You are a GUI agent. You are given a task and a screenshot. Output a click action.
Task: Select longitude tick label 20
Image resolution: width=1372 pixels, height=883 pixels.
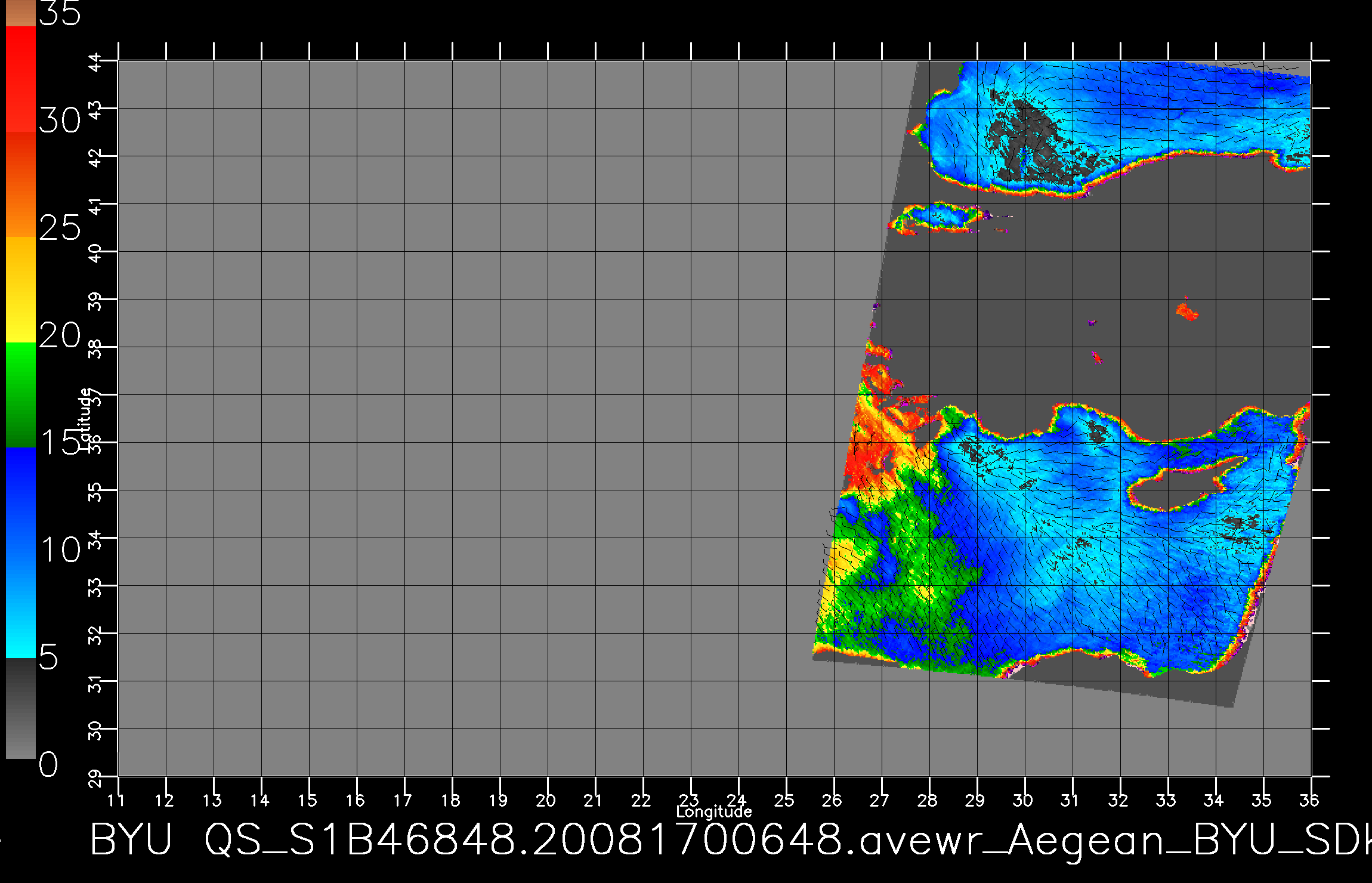[x=546, y=800]
